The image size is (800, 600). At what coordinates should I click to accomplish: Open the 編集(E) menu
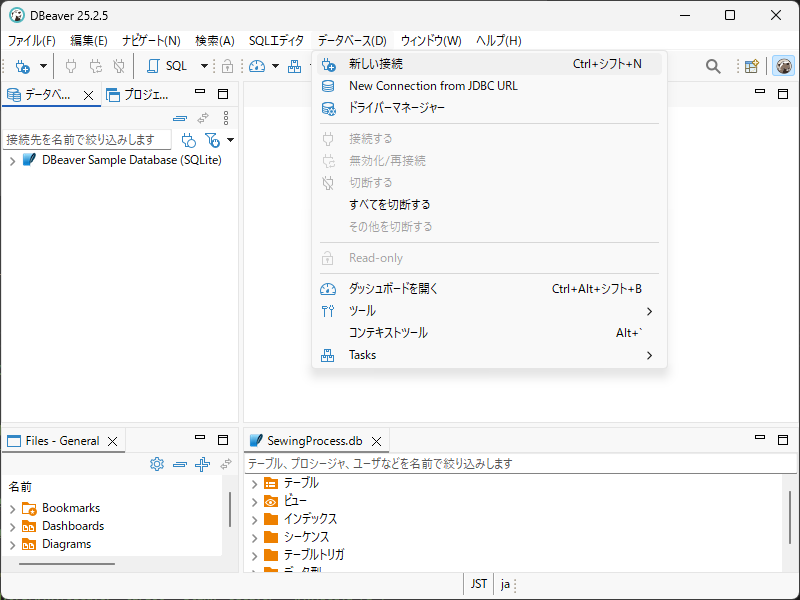coord(89,41)
